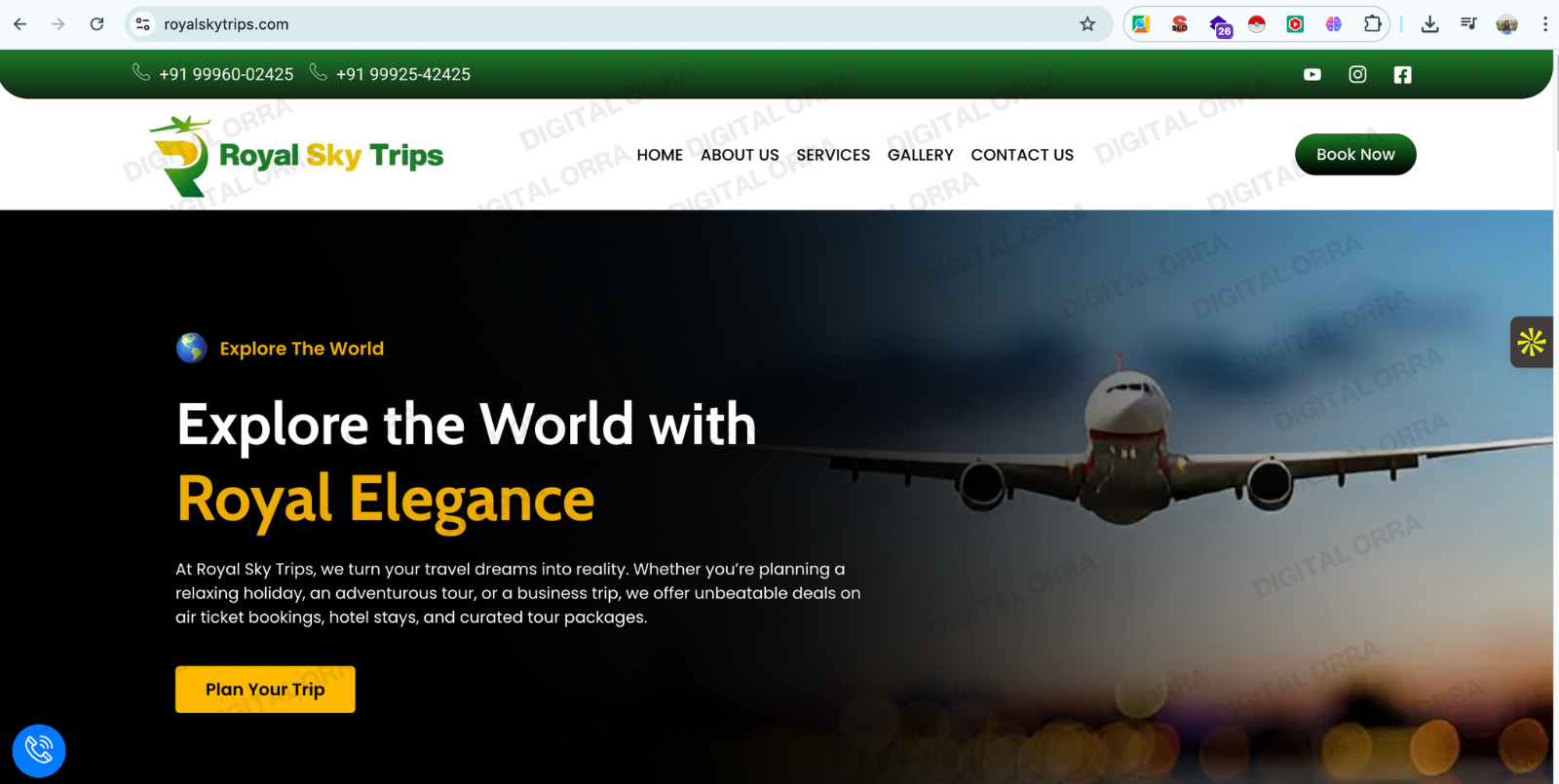Screen dimensions: 1559x784
Task: Reload the page
Action: click(96, 24)
